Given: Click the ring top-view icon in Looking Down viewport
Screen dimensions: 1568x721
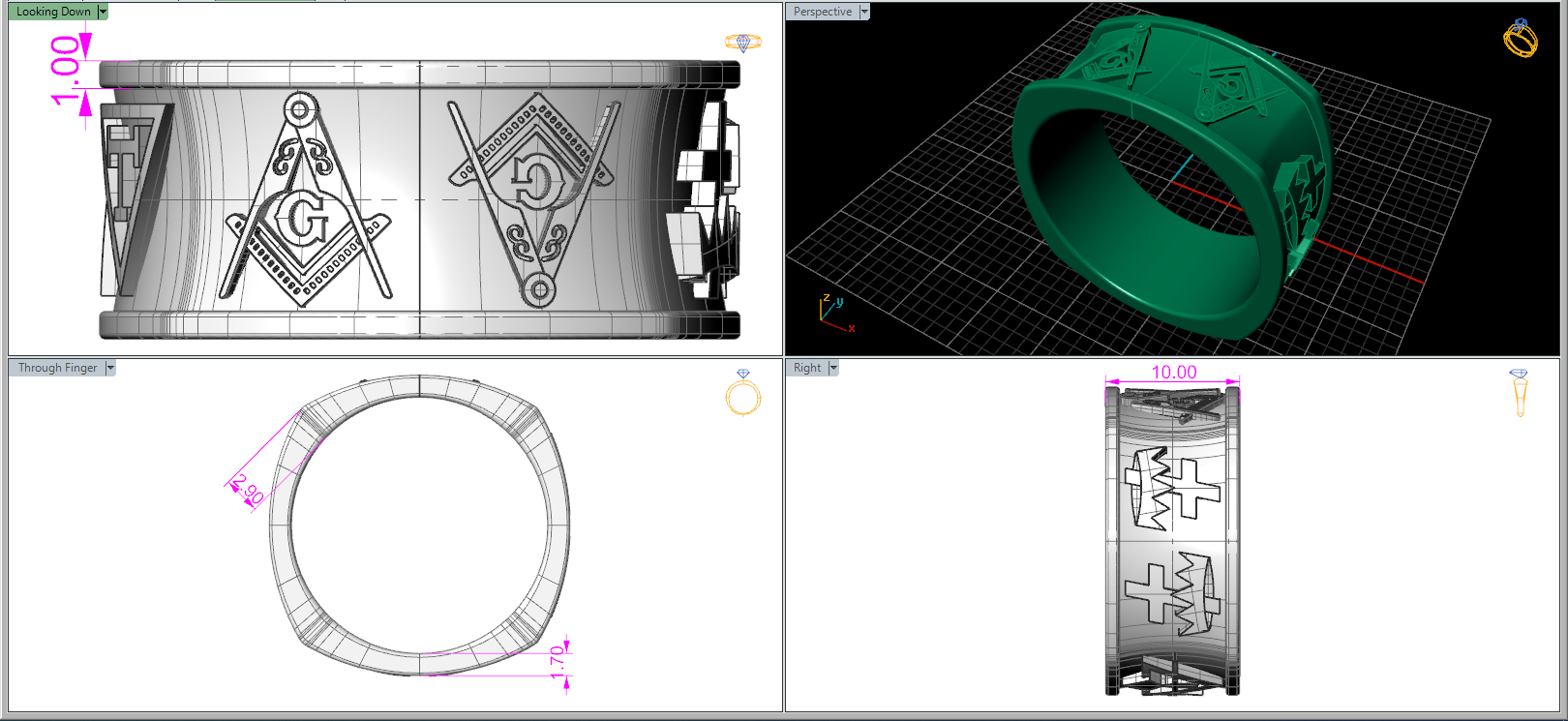Looking at the screenshot, I should pyautogui.click(x=743, y=43).
